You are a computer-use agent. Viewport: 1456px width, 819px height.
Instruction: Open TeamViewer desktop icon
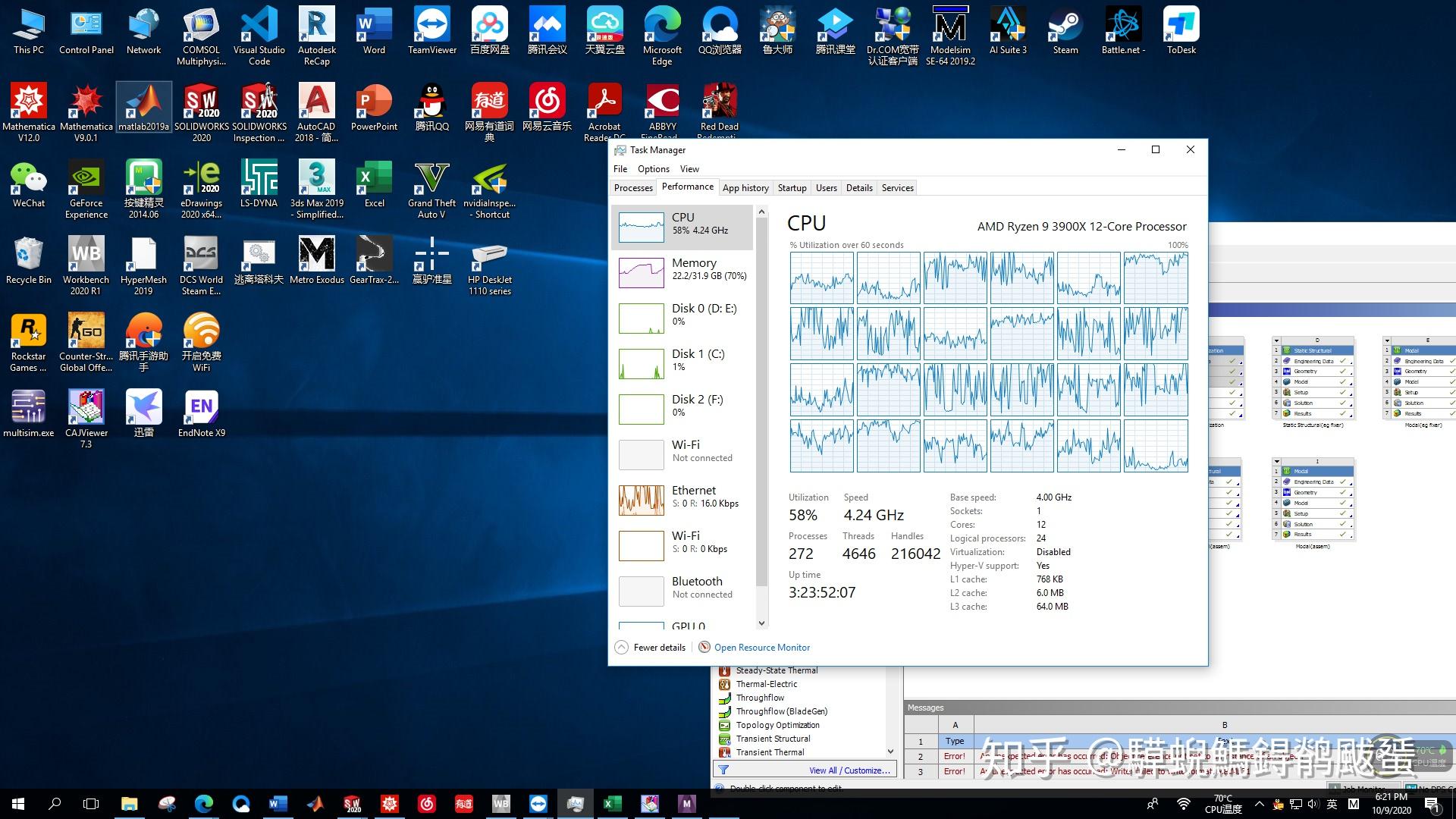432,32
